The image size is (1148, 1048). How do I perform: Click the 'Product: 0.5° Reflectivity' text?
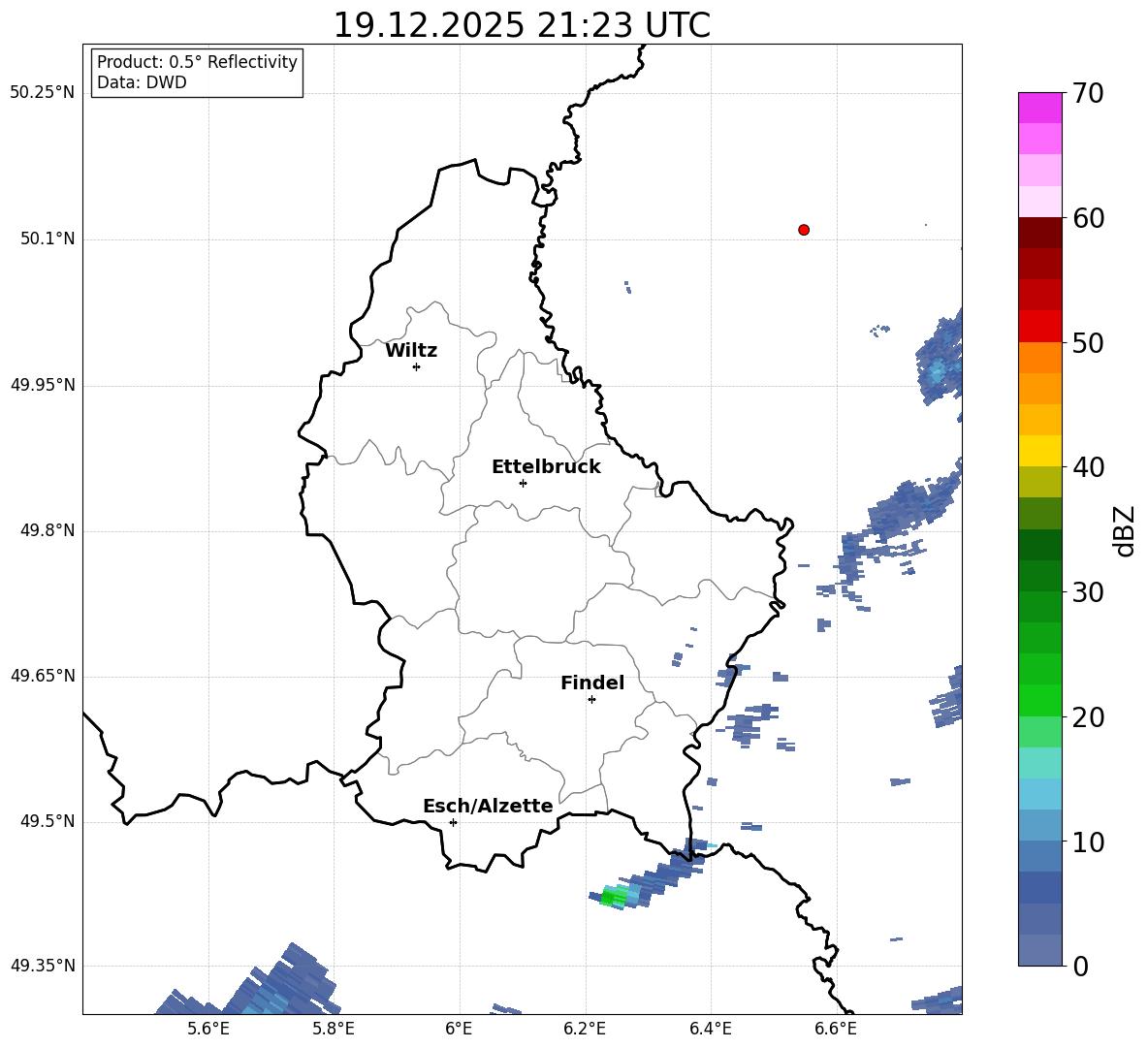pos(197,62)
